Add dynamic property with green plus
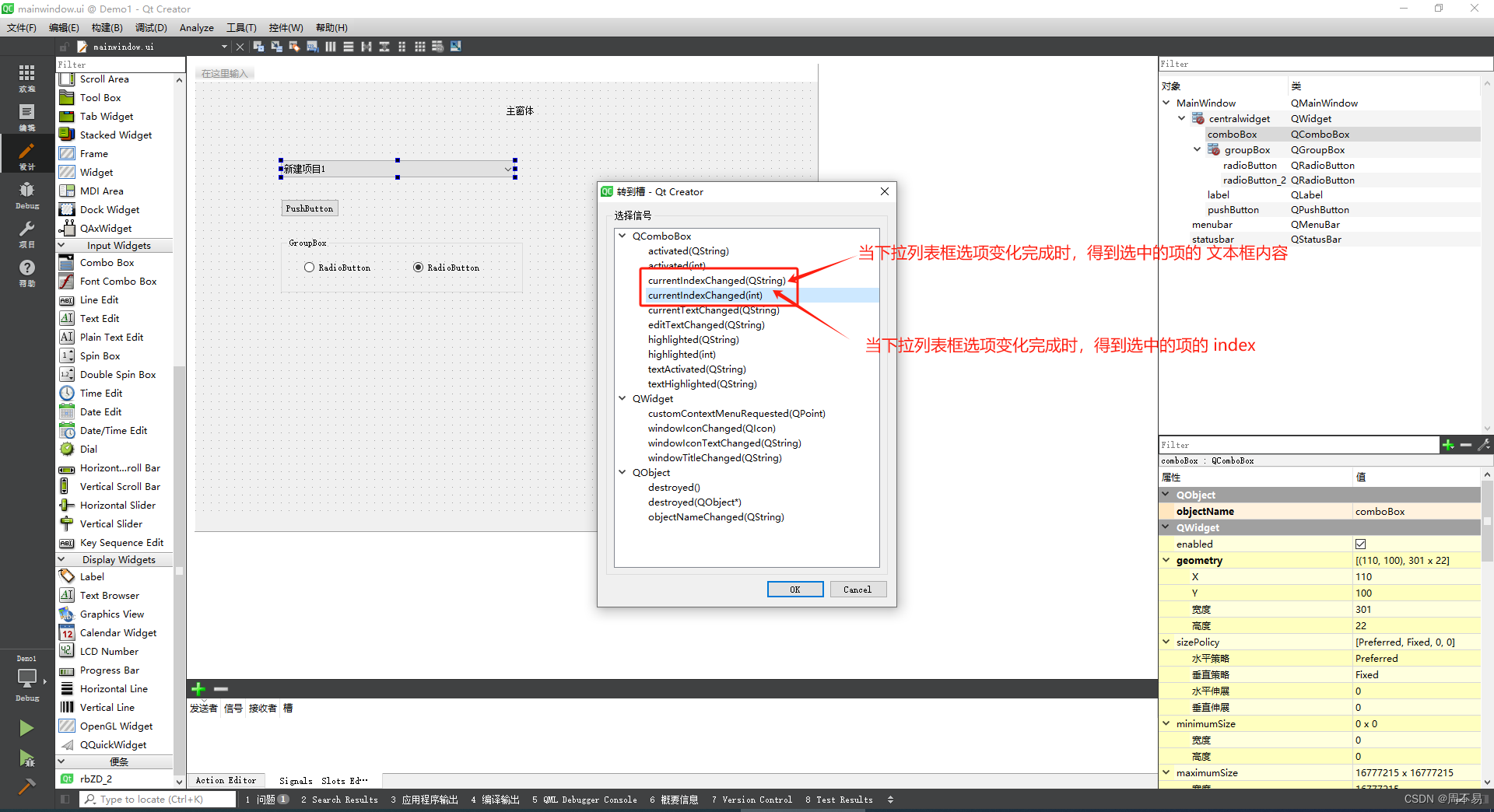The image size is (1494, 812). pyautogui.click(x=1448, y=445)
